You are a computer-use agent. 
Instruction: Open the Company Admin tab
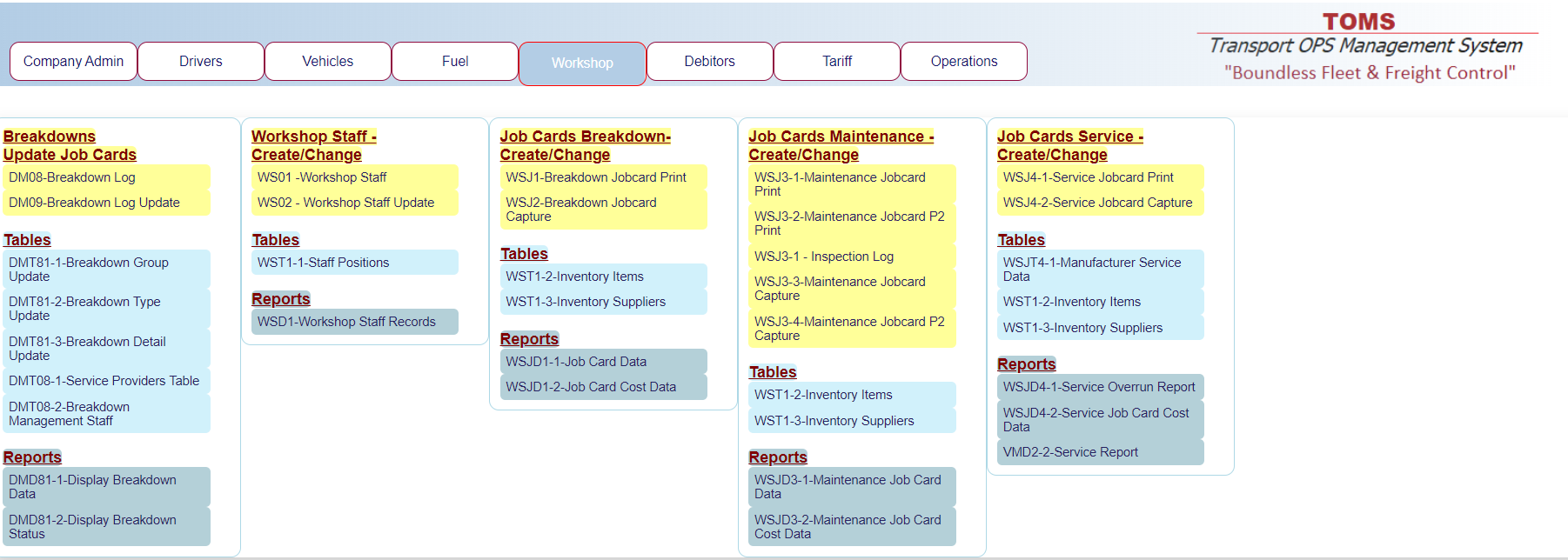point(73,62)
